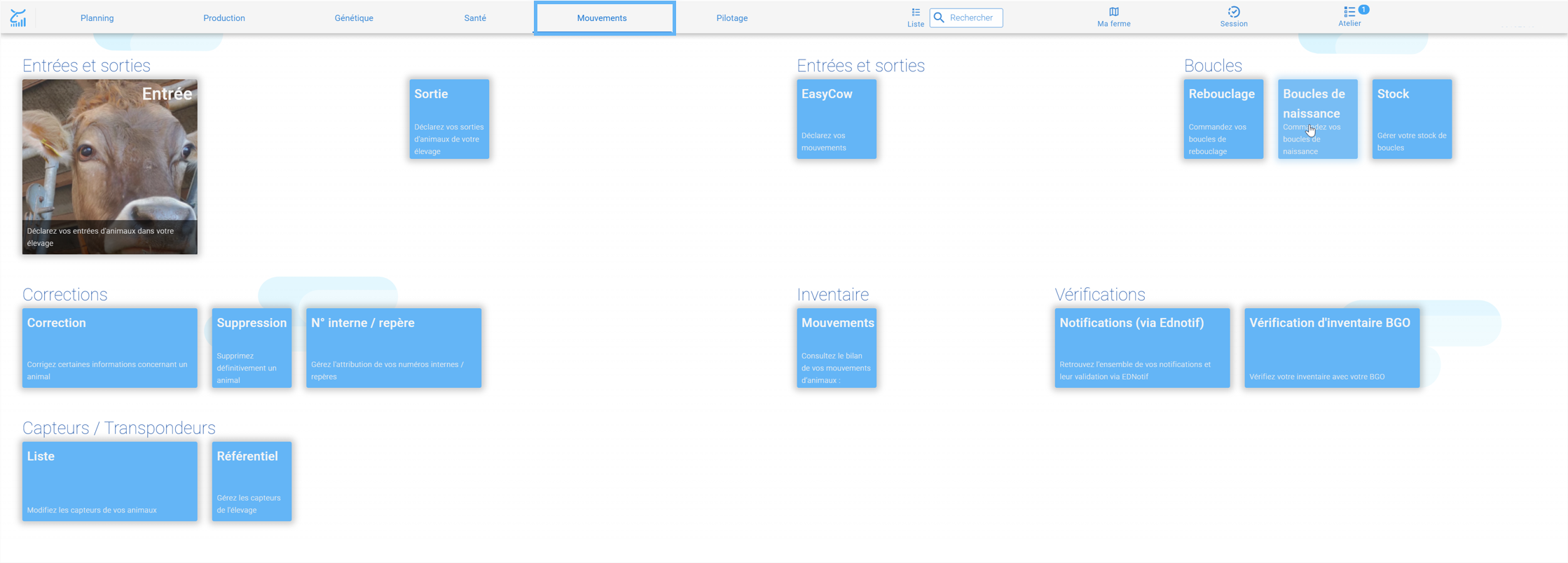Image resolution: width=1568 pixels, height=563 pixels.
Task: Open the Production tab
Action: point(224,18)
